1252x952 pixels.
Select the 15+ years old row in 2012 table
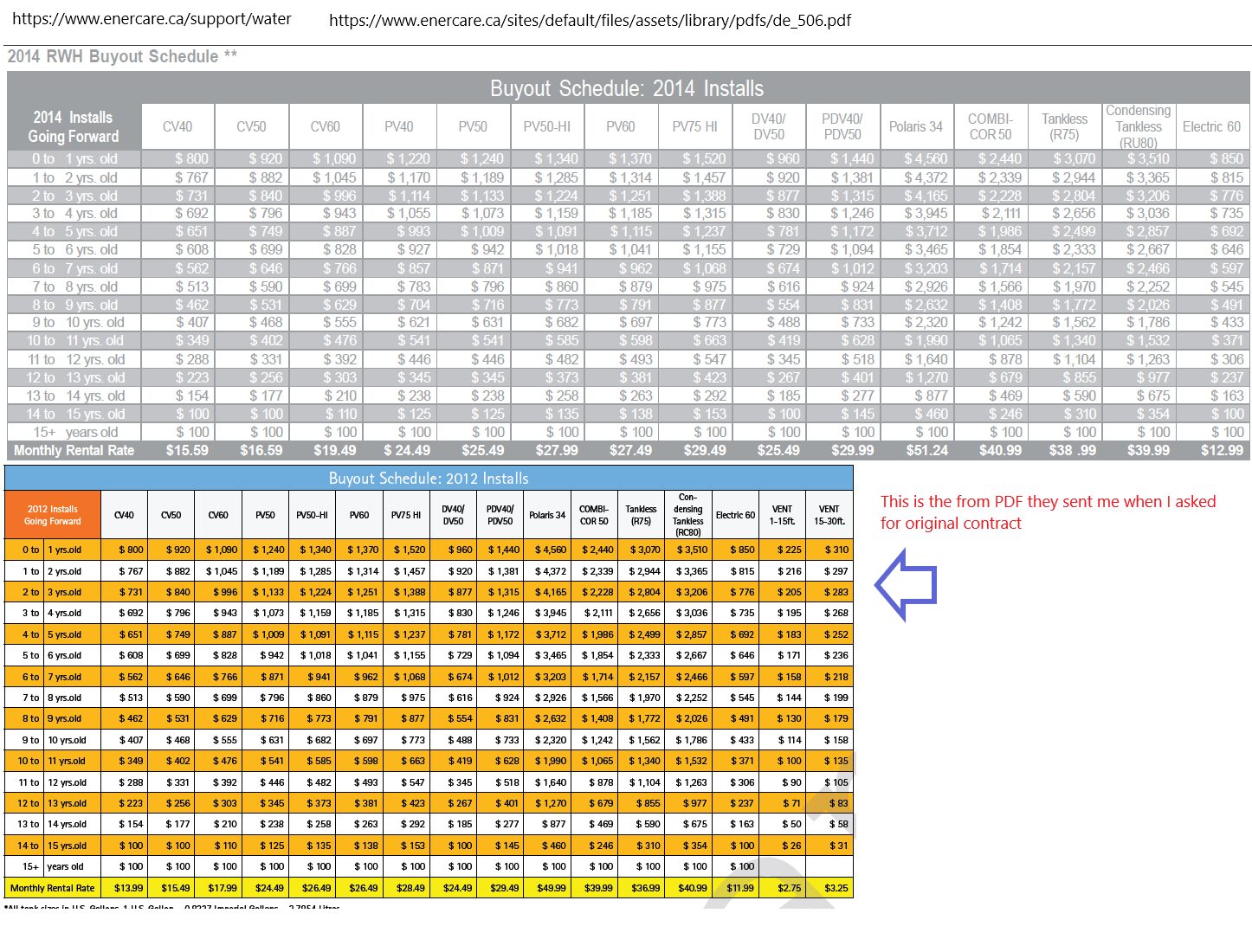[429, 866]
